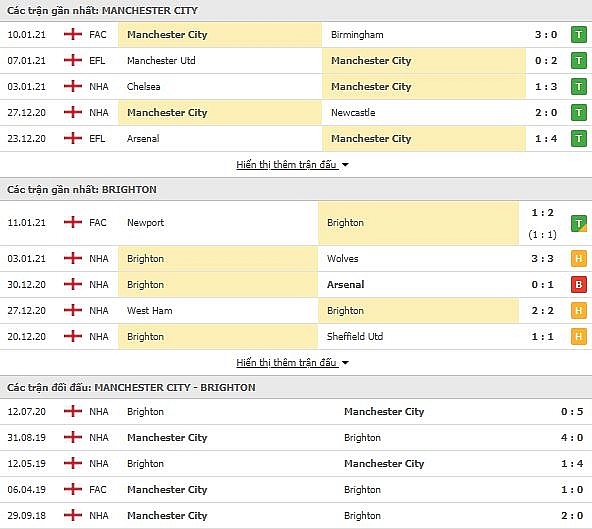Screen dimensions: 592x529
Task: Click green T badge for Chelsea match
Action: (578, 87)
